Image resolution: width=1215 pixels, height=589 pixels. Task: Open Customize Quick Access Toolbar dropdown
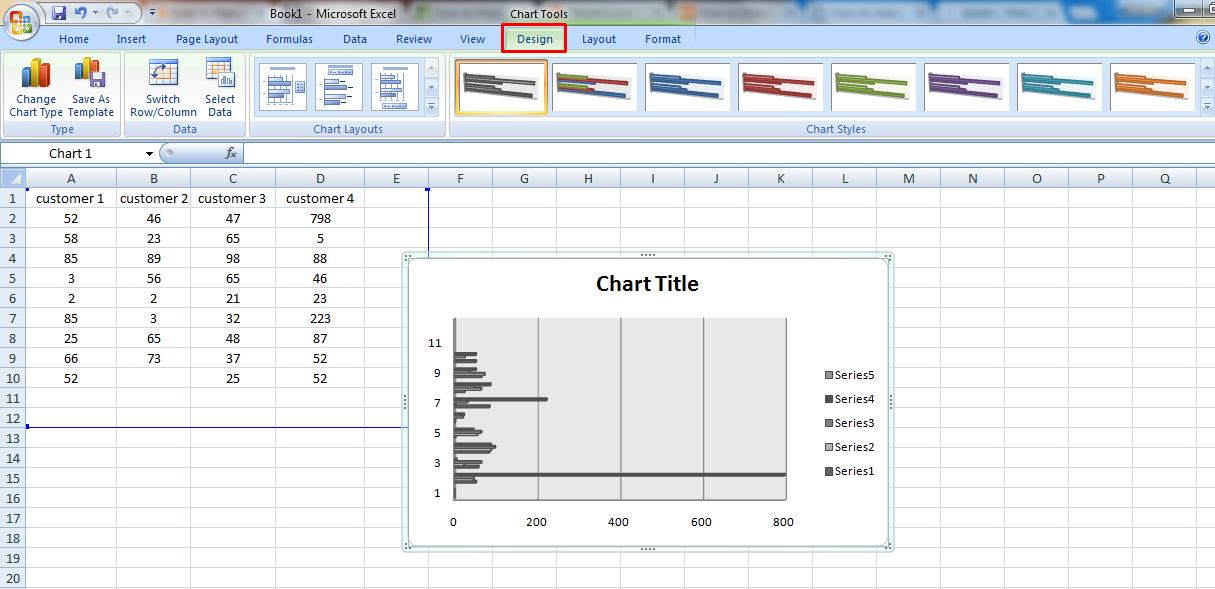[152, 14]
